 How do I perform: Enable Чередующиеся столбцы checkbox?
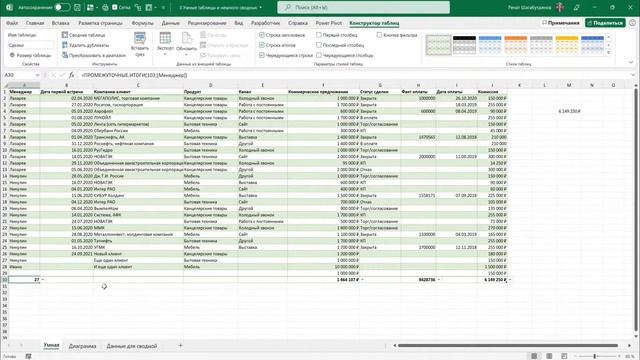click(319, 55)
